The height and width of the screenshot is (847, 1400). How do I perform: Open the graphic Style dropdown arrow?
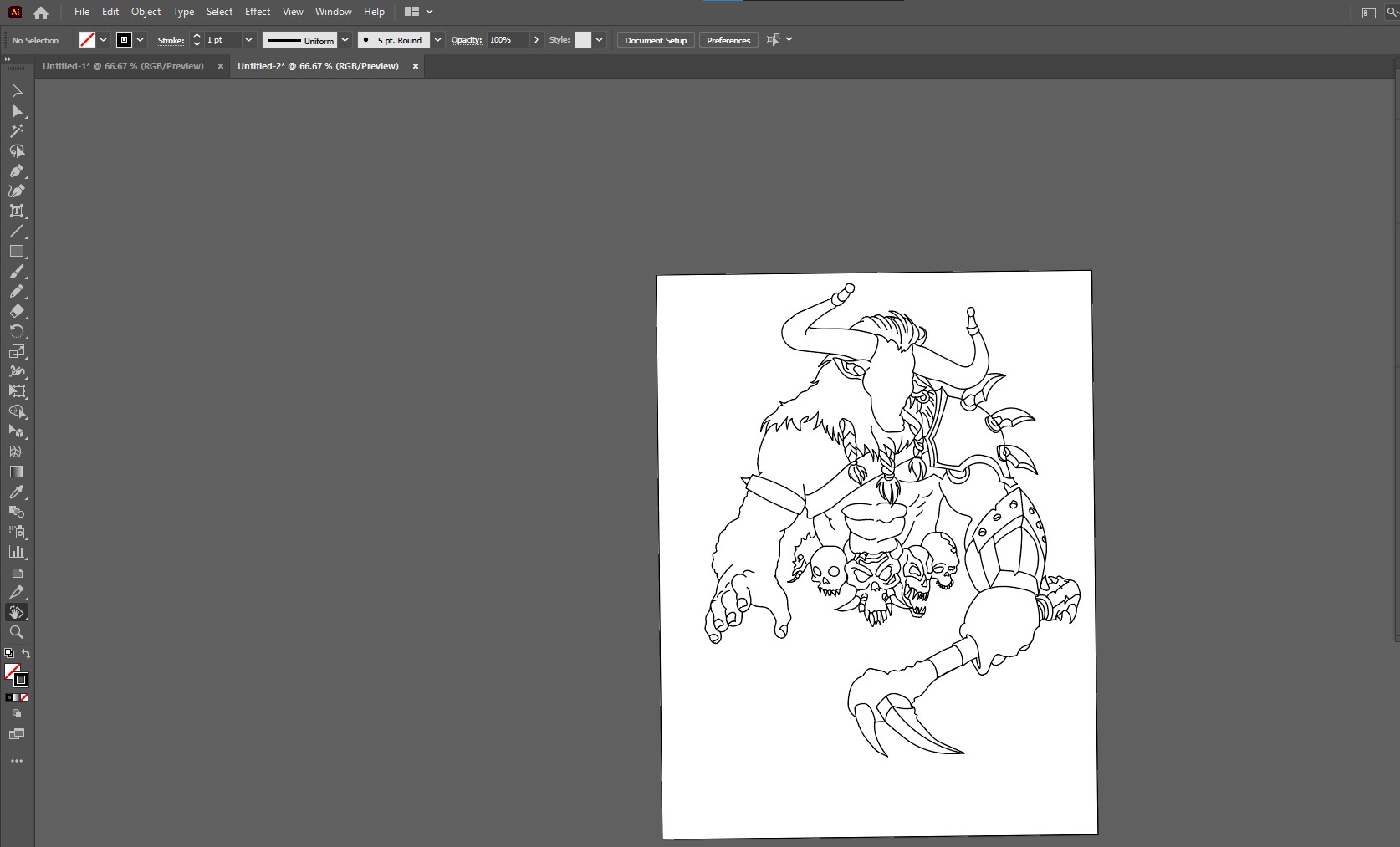599,40
